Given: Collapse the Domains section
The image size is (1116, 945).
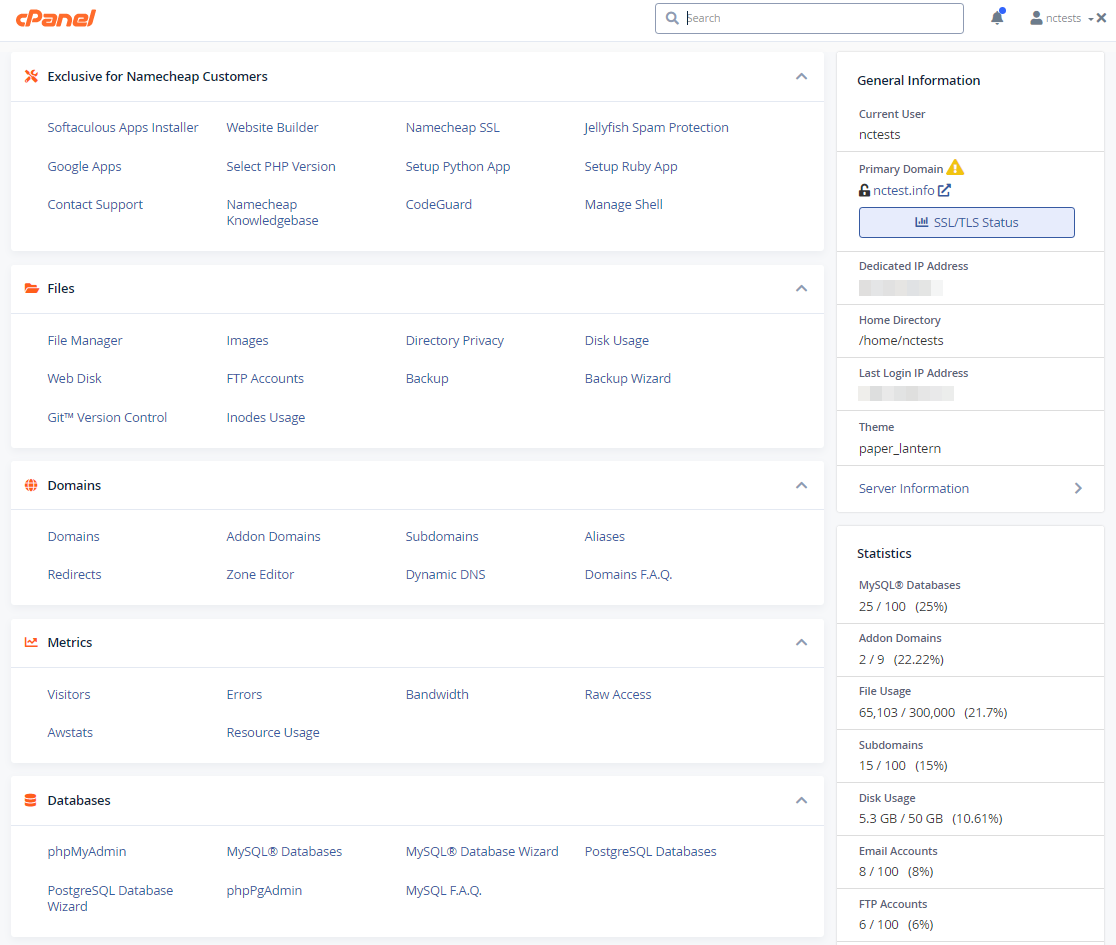Looking at the screenshot, I should click(x=801, y=485).
